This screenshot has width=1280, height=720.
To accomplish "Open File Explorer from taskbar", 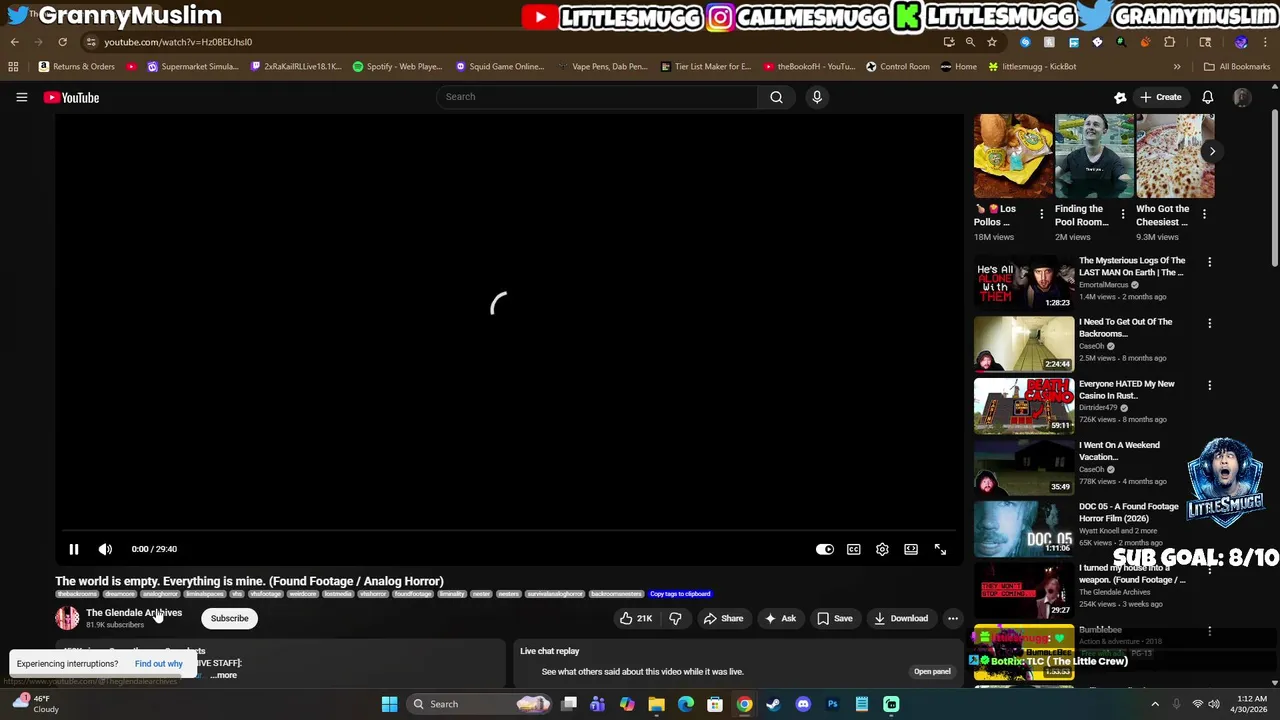I will (x=656, y=704).
